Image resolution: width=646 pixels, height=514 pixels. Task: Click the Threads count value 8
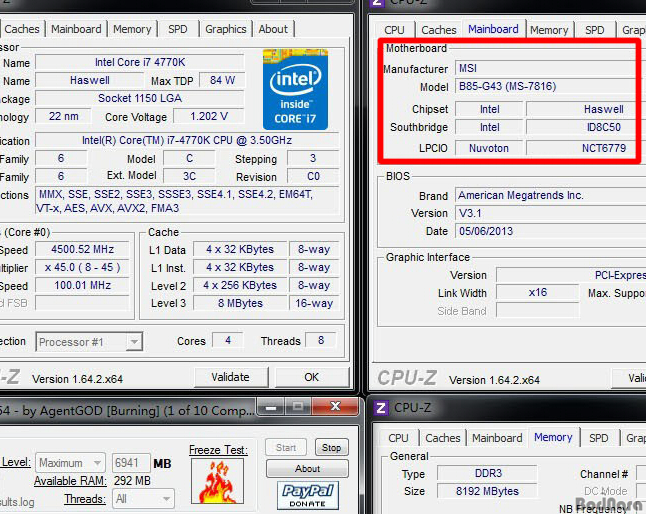click(321, 340)
